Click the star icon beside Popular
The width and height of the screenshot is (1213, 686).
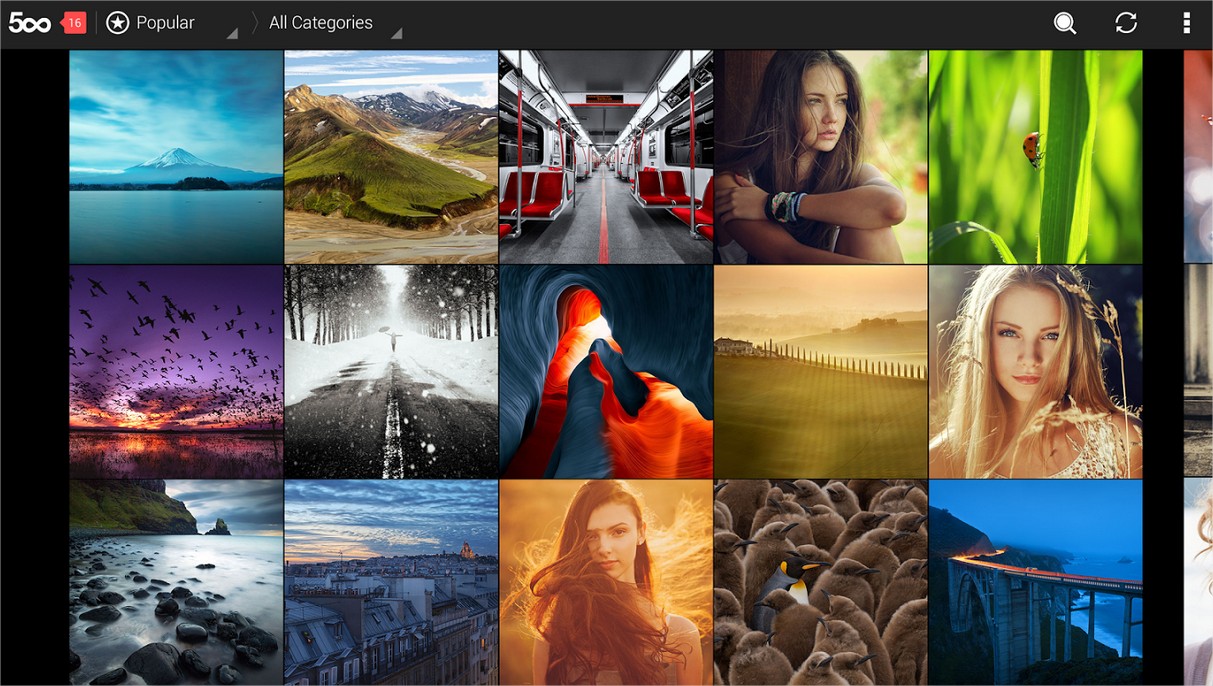tap(118, 23)
